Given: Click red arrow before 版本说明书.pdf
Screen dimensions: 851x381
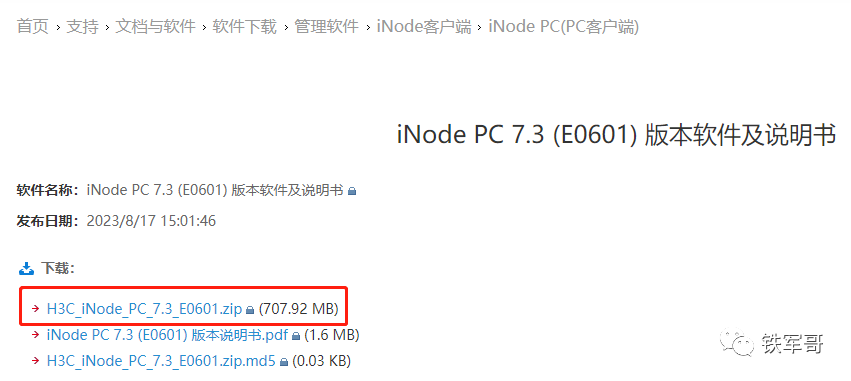Looking at the screenshot, I should click(x=36, y=335).
